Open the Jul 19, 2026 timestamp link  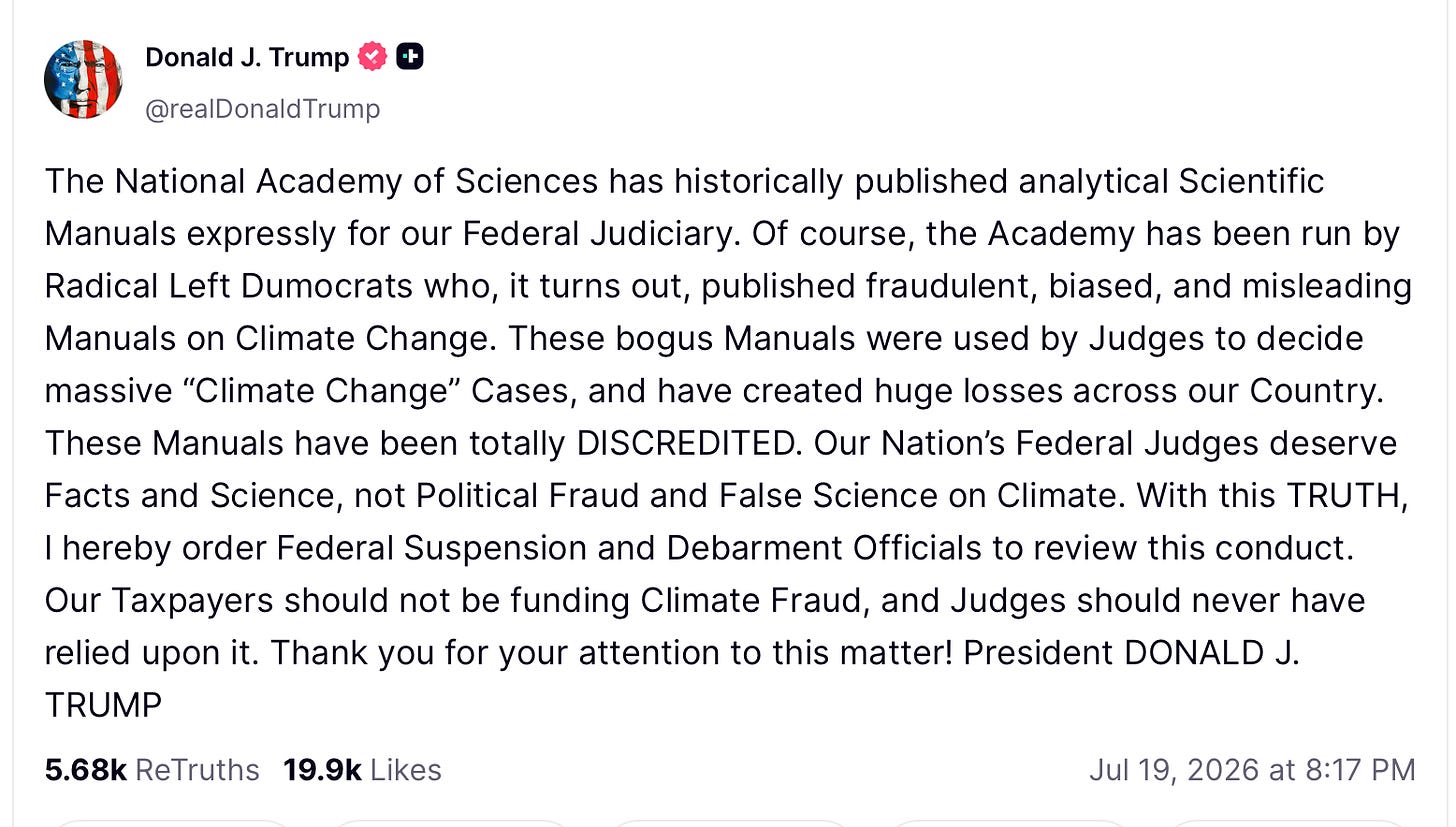coord(1252,770)
